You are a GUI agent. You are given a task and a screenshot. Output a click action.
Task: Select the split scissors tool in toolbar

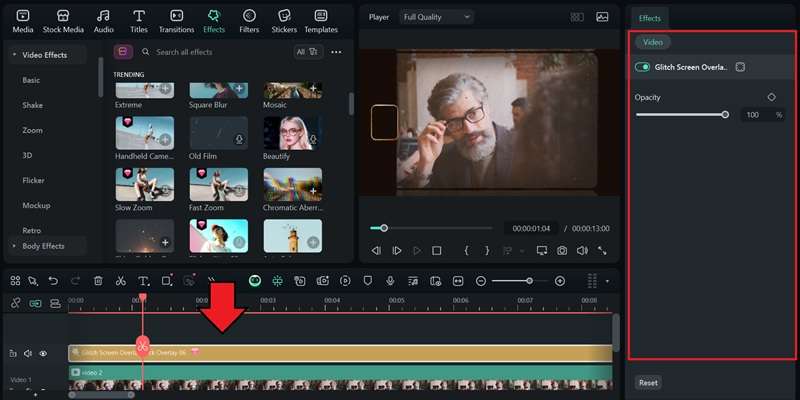(120, 281)
